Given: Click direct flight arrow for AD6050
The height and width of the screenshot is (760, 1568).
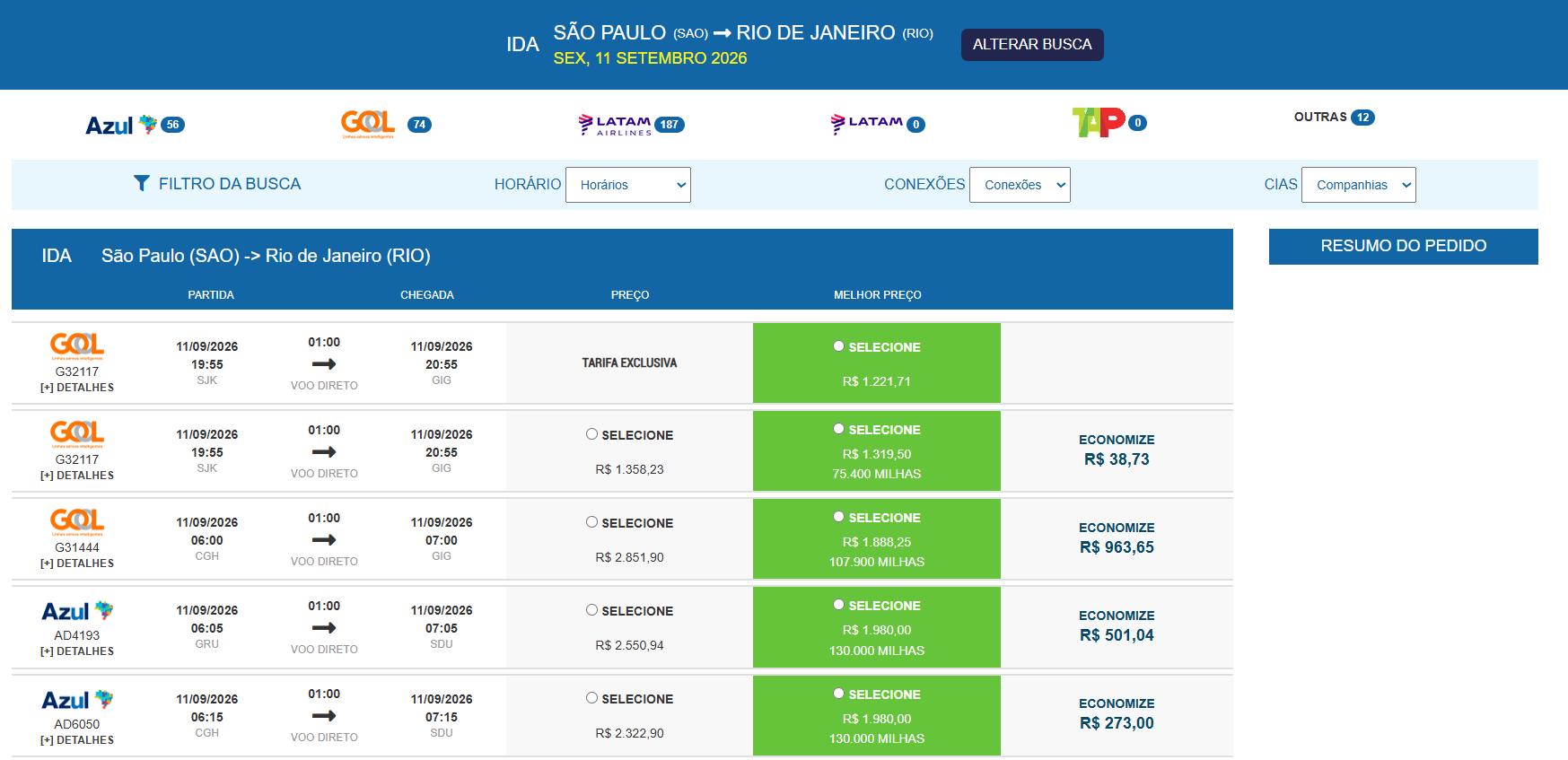Looking at the screenshot, I should 324,716.
